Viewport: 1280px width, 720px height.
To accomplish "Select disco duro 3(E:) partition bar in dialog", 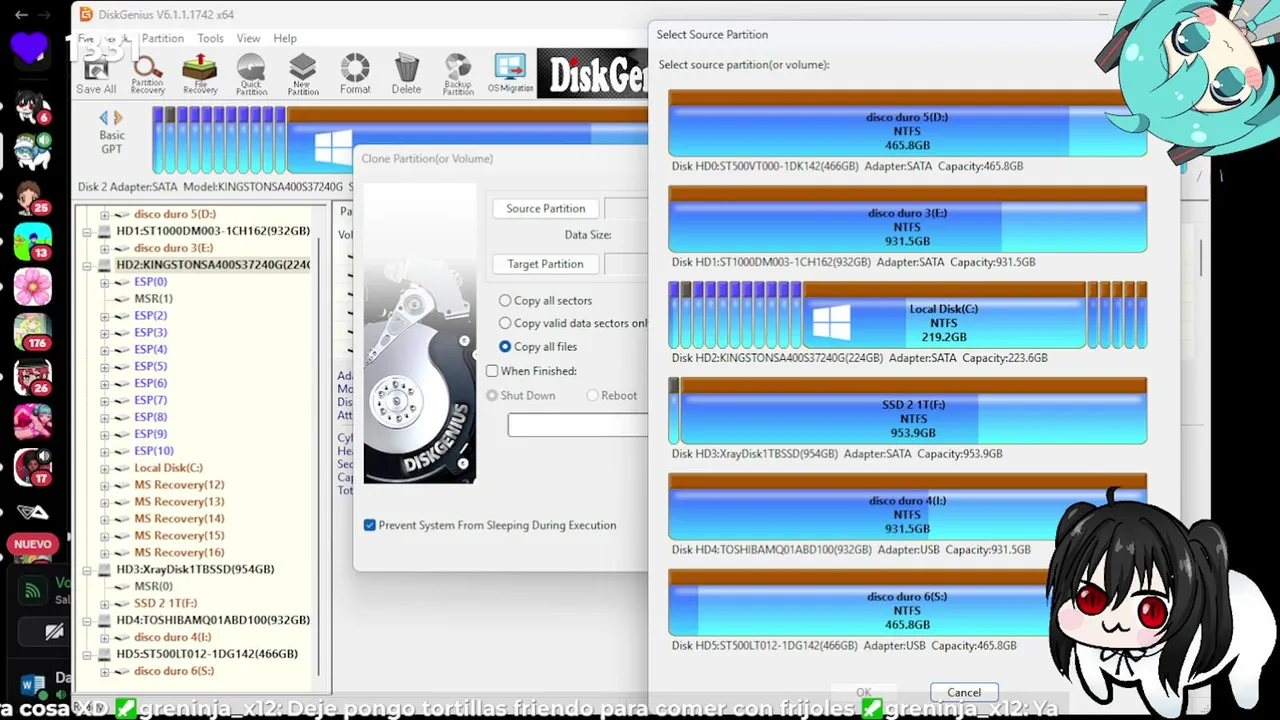I will [x=907, y=219].
